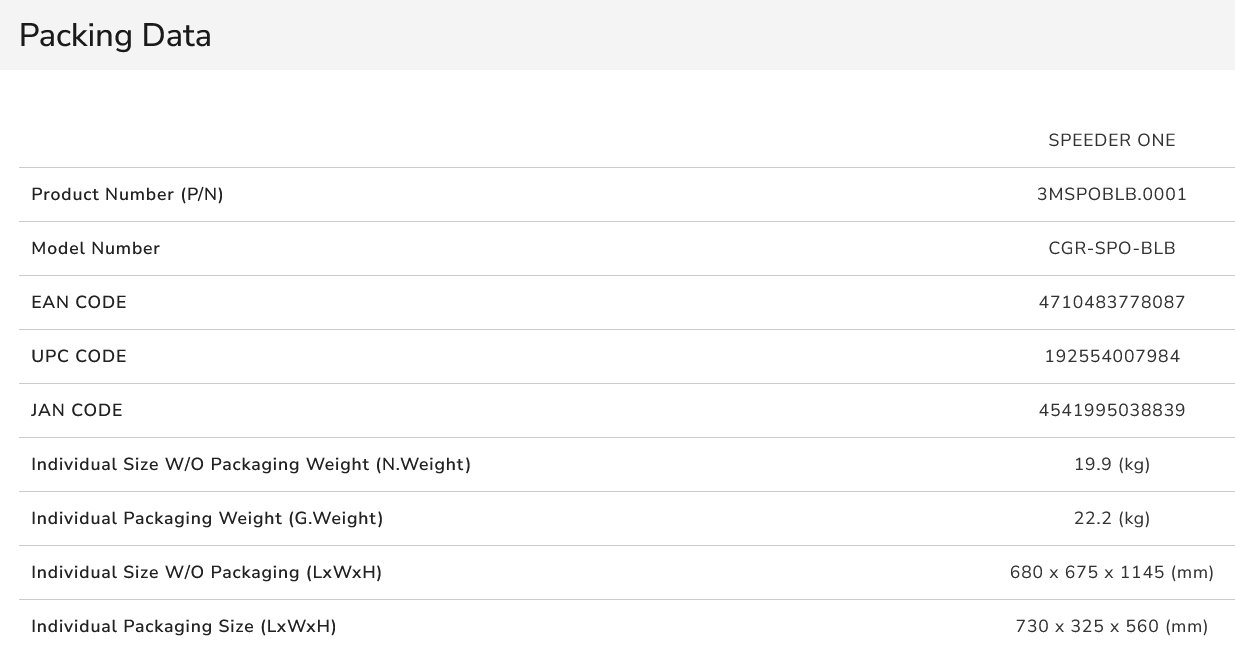This screenshot has height=652, width=1235.
Task: Click the Model Number row label
Action: coord(95,249)
